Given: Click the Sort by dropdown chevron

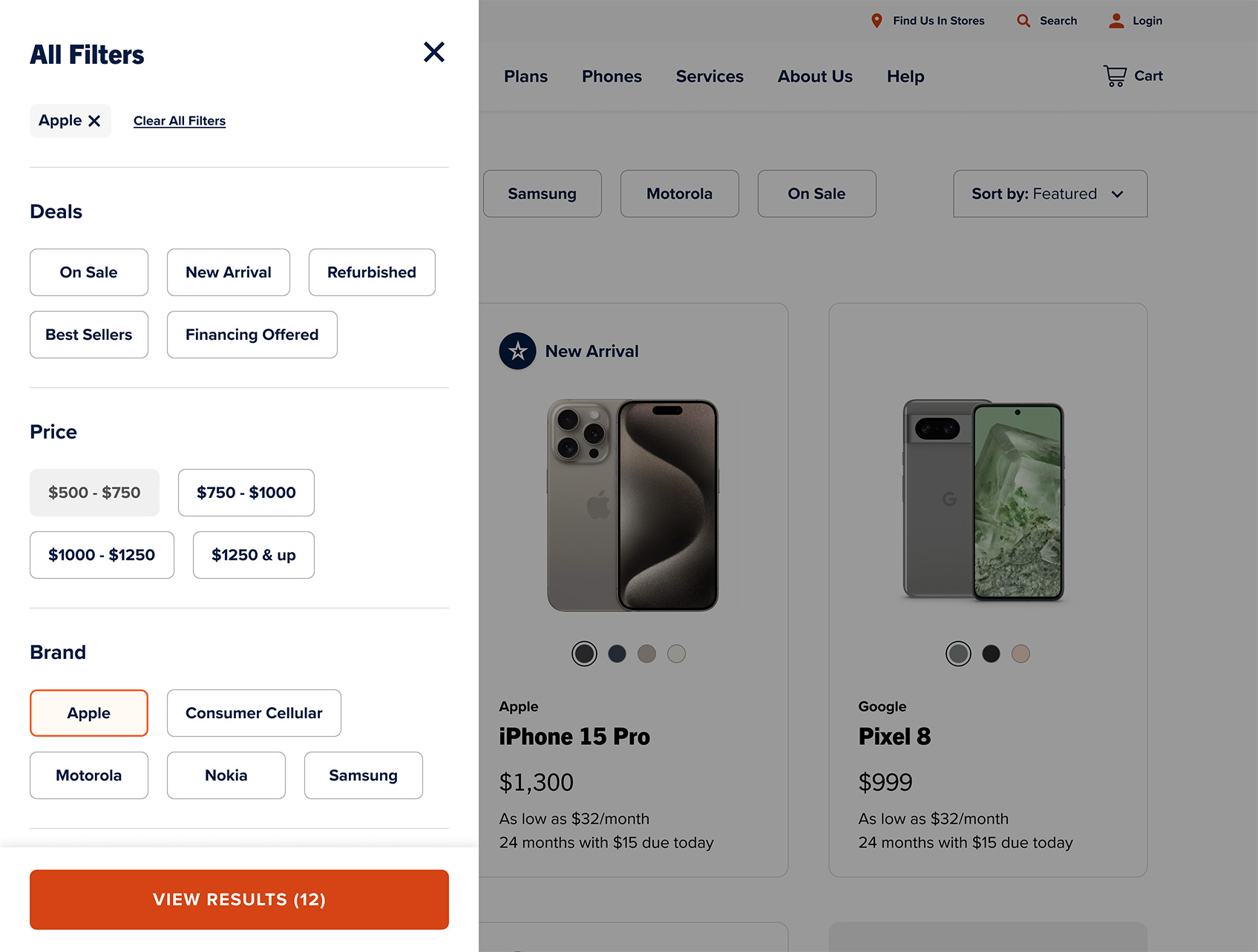Looking at the screenshot, I should coord(1117,194).
